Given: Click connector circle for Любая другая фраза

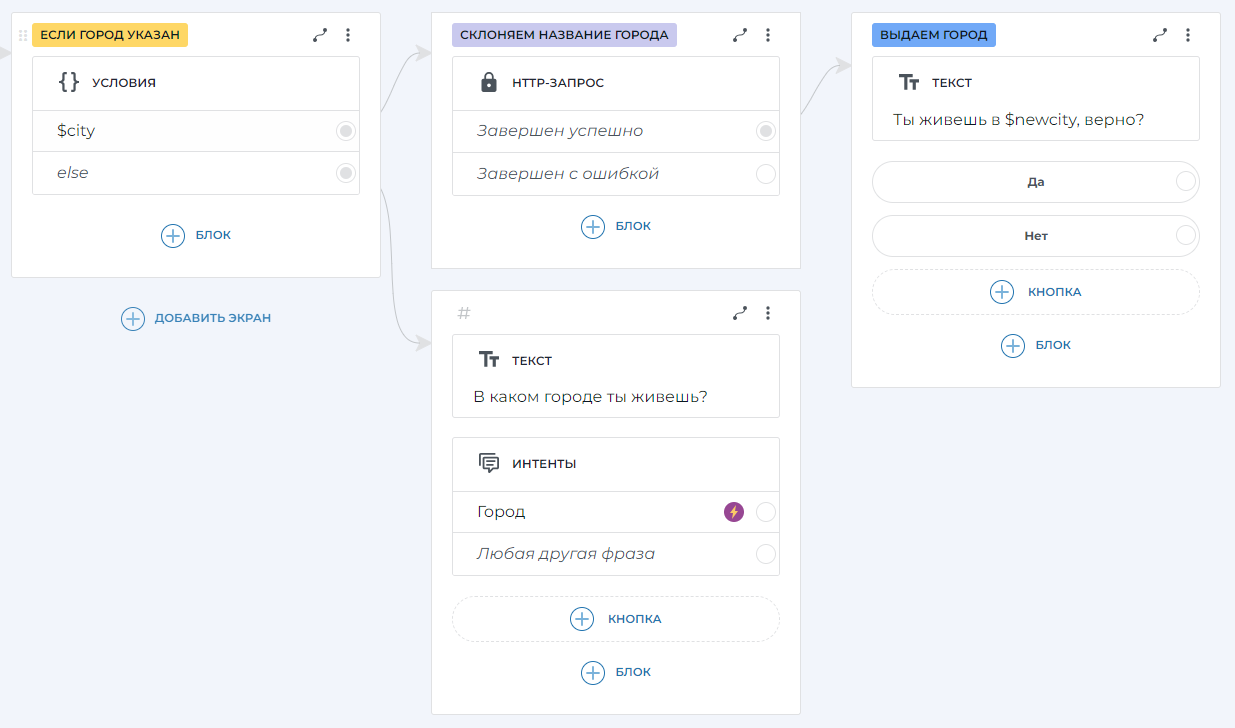Looking at the screenshot, I should pyautogui.click(x=766, y=554).
